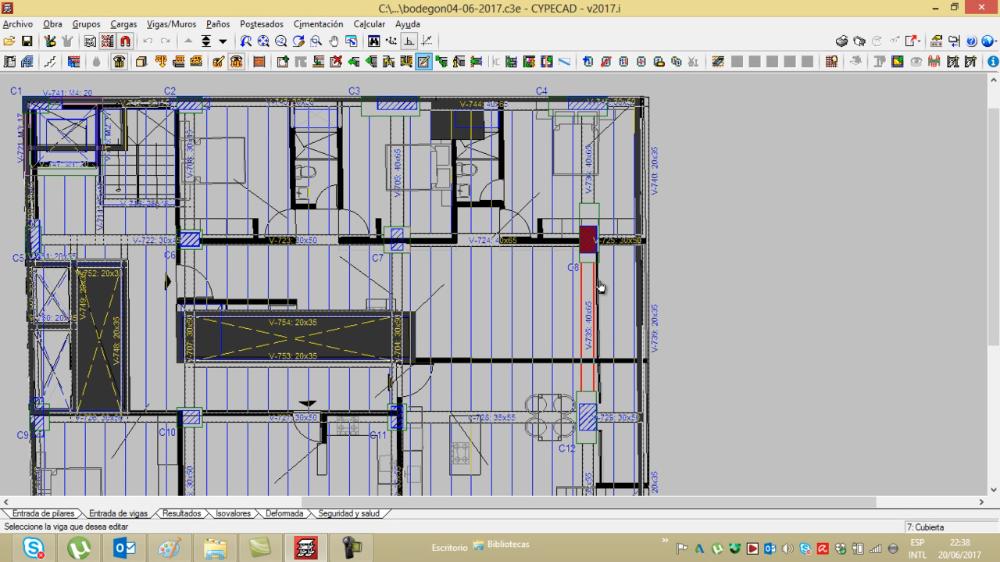This screenshot has width=1000, height=562.
Task: Click the red X delete beam icon
Action: pos(335,62)
